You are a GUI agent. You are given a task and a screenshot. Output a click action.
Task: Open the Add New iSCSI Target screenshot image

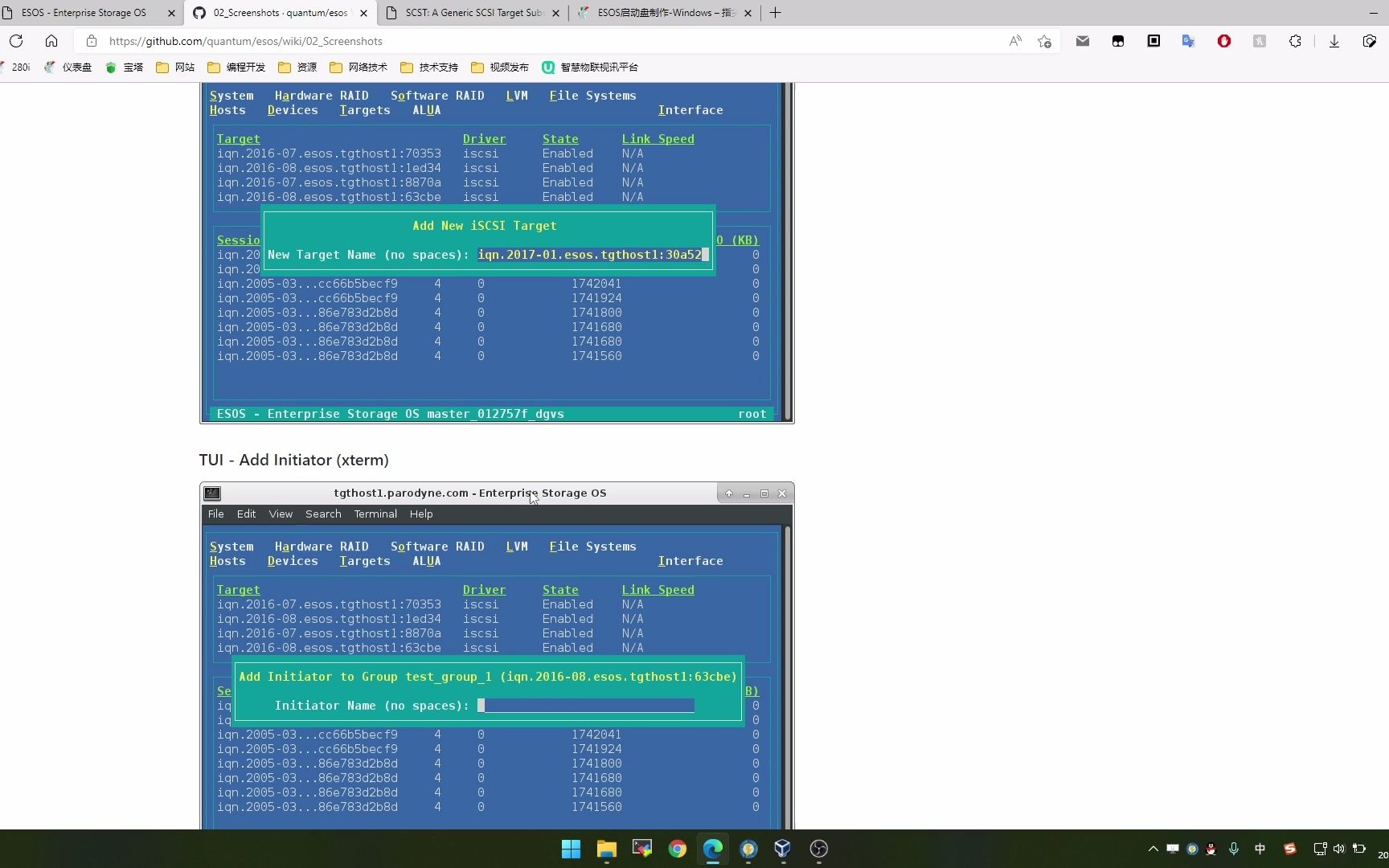click(497, 252)
